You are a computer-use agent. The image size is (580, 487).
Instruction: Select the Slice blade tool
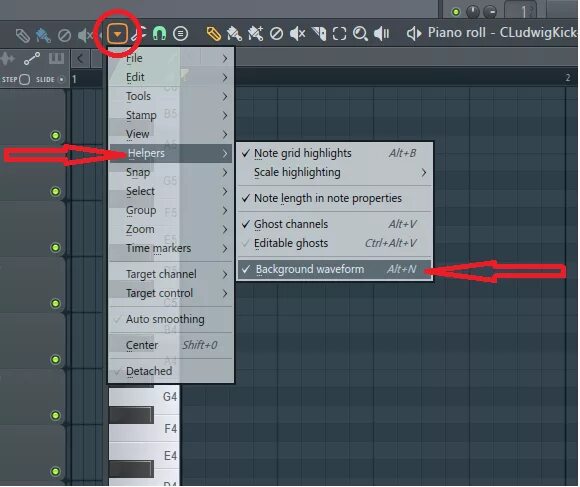318,34
